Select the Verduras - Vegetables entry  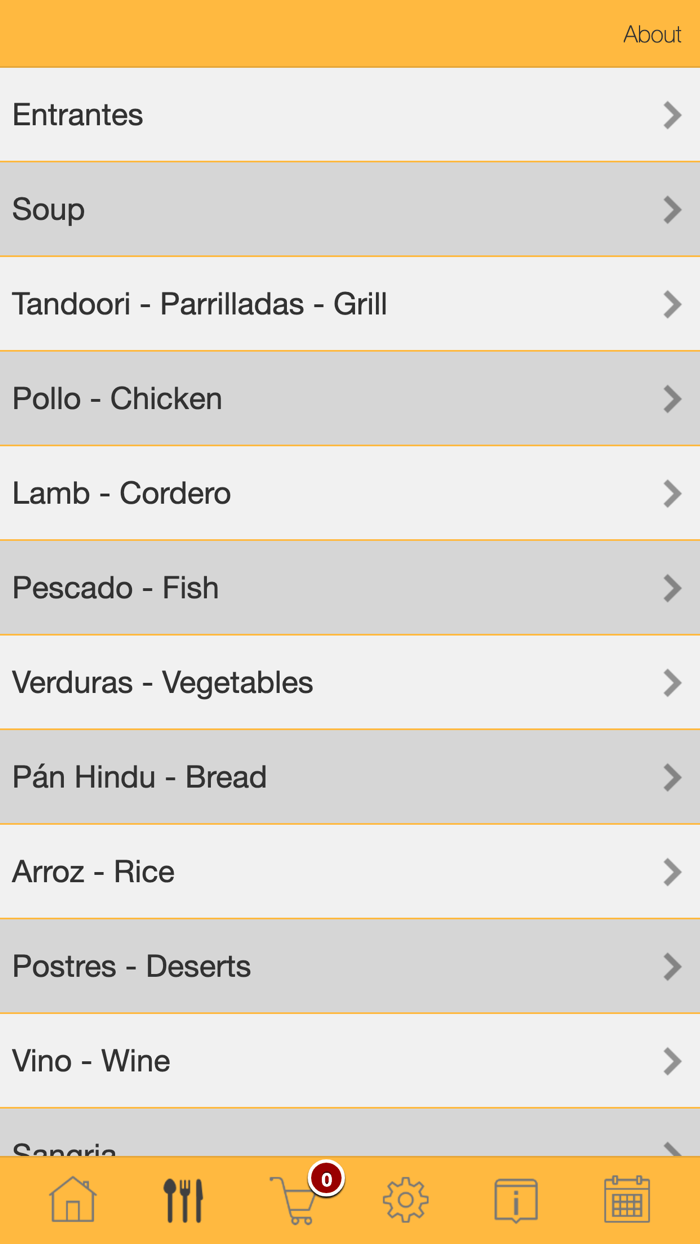click(350, 682)
